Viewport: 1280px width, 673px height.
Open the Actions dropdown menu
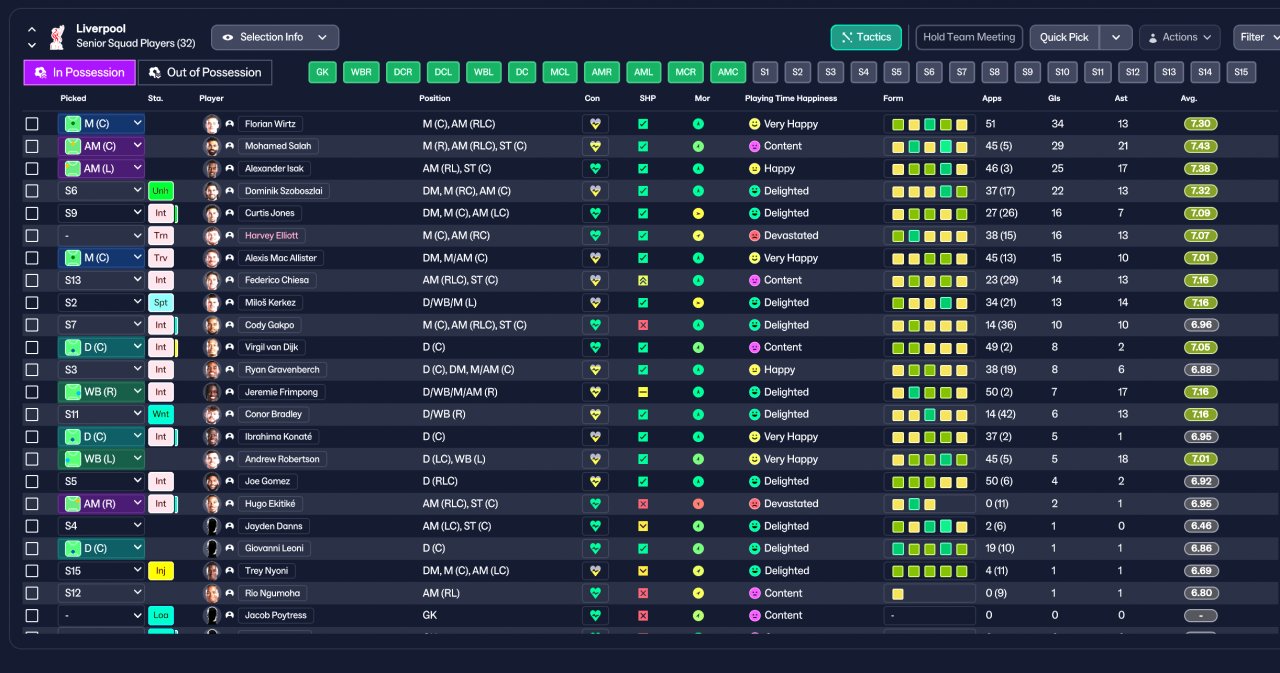coord(1180,37)
